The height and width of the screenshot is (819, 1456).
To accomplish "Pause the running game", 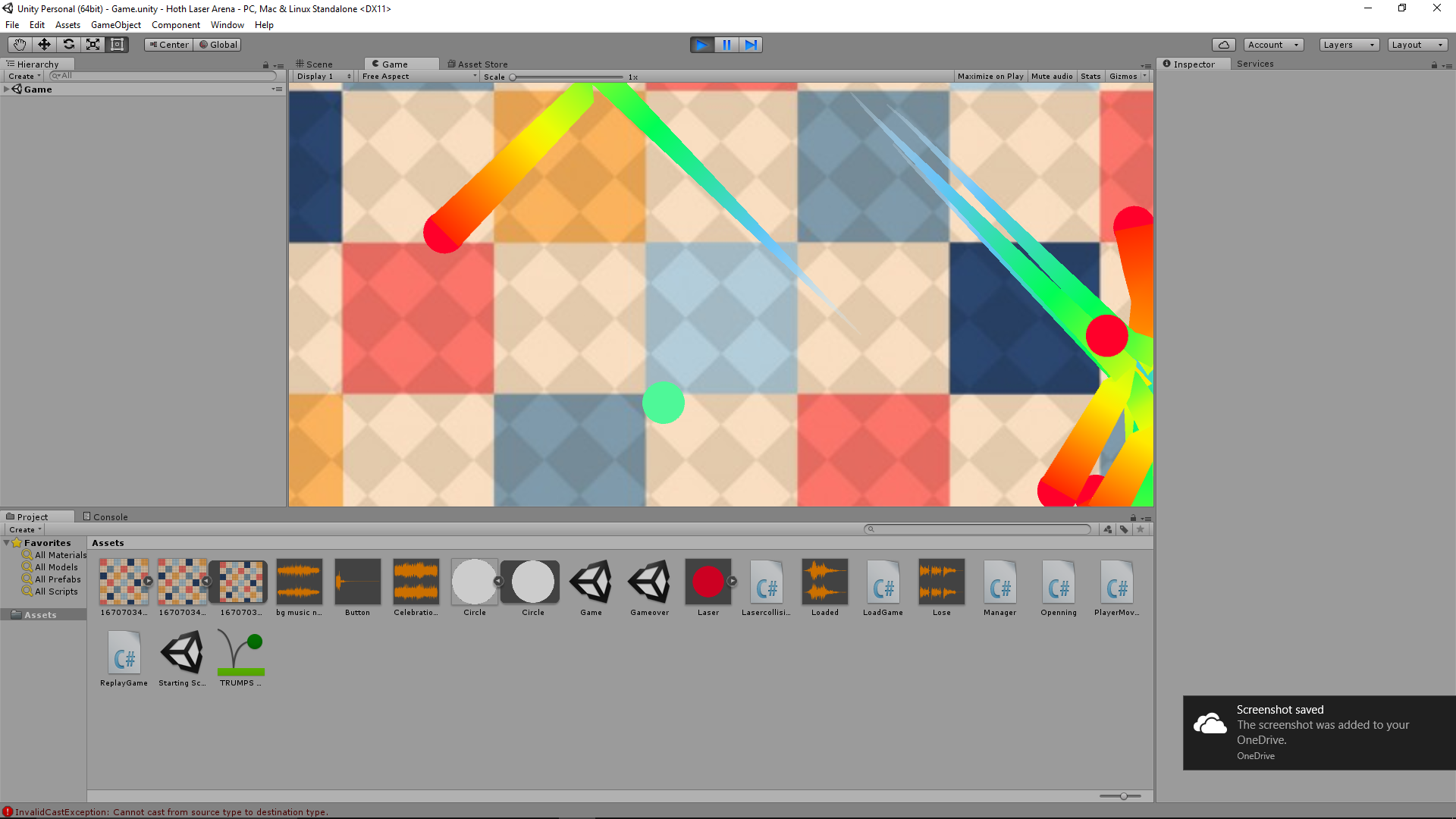I will pos(726,45).
